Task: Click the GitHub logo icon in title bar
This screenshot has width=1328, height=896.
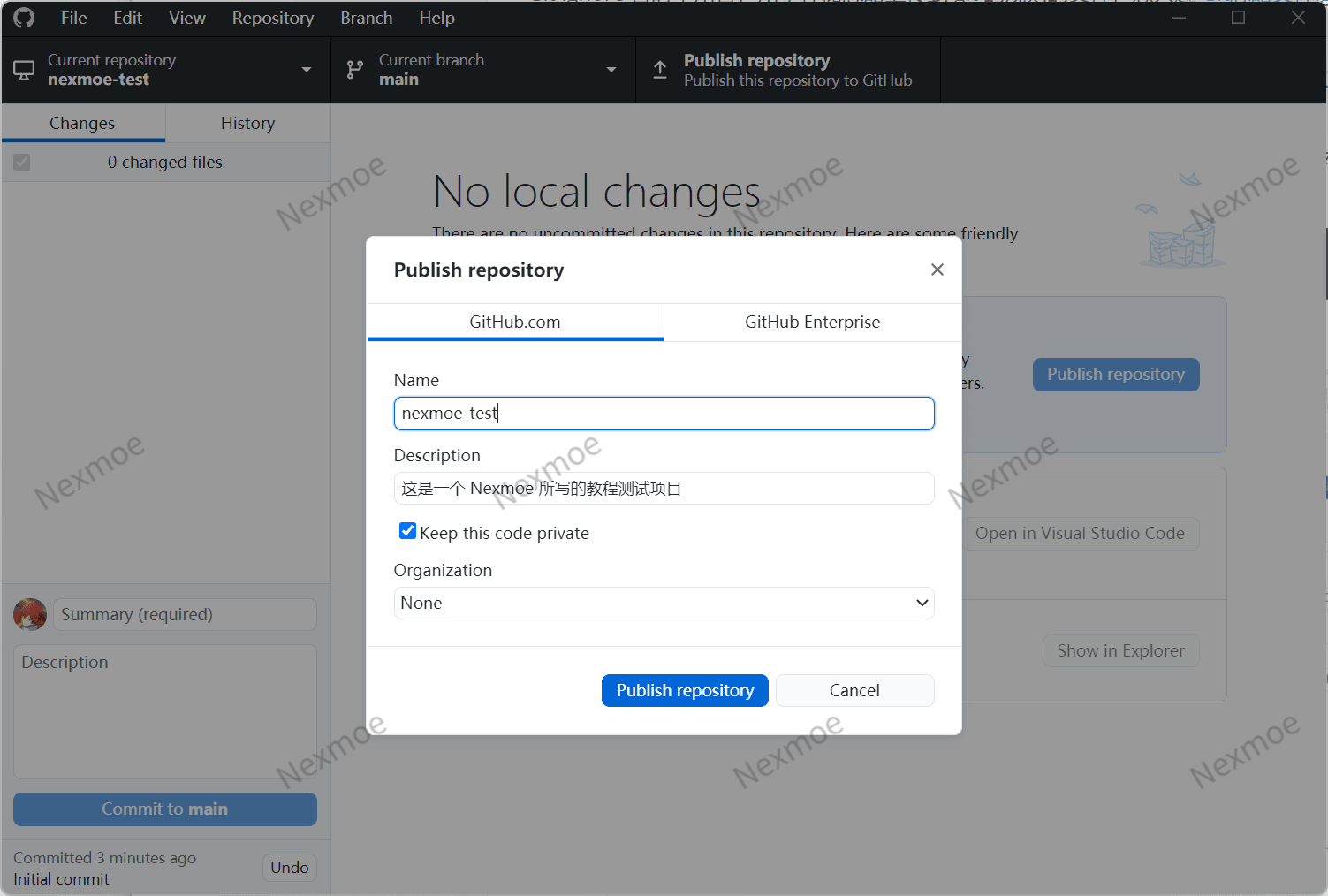Action: 24,18
